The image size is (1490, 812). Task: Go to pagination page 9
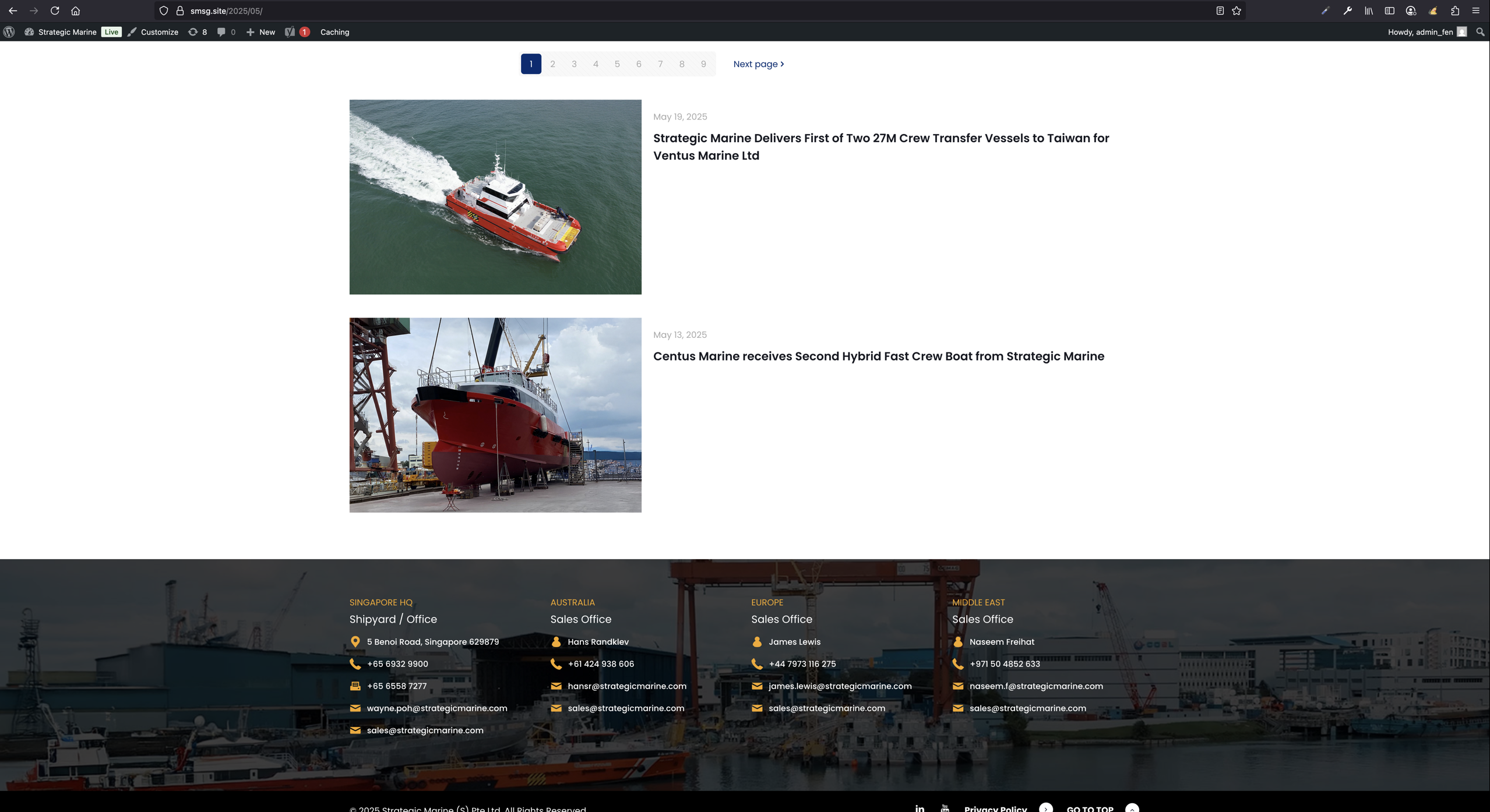coord(703,64)
